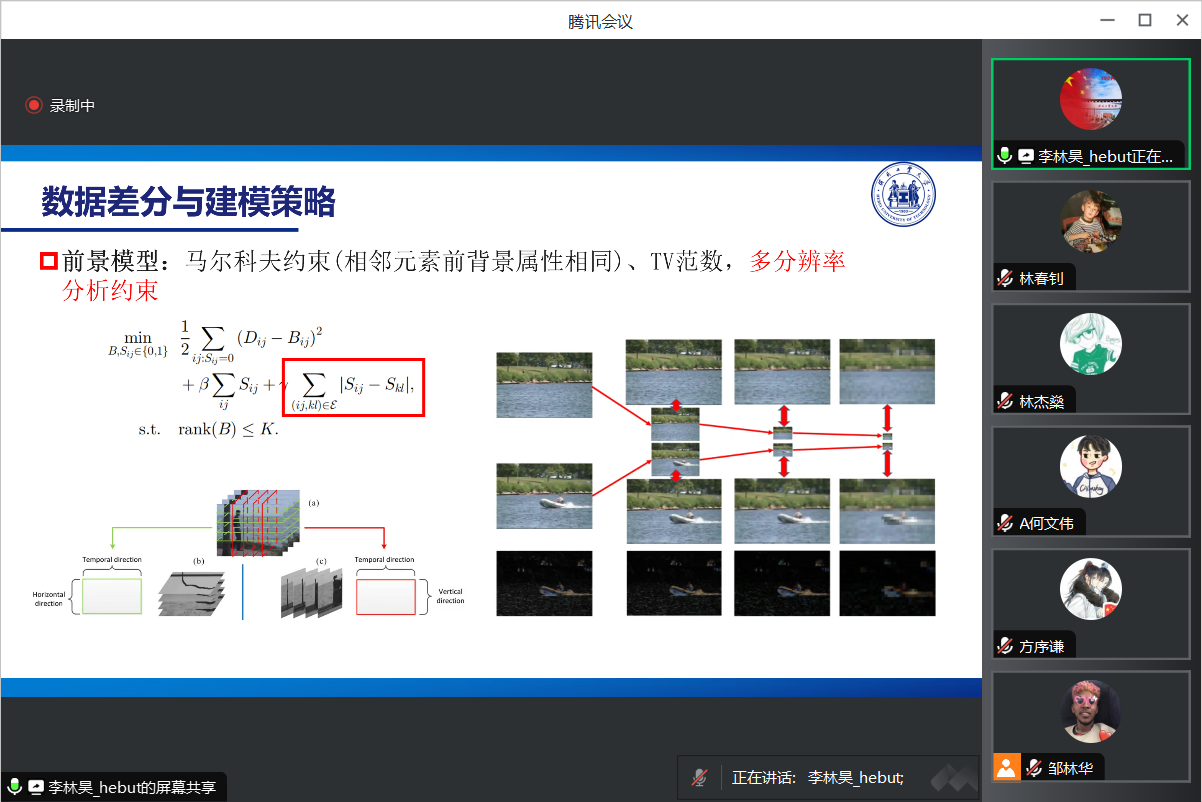Click the red recording indicator icon
The height and width of the screenshot is (802, 1202).
tap(34, 105)
